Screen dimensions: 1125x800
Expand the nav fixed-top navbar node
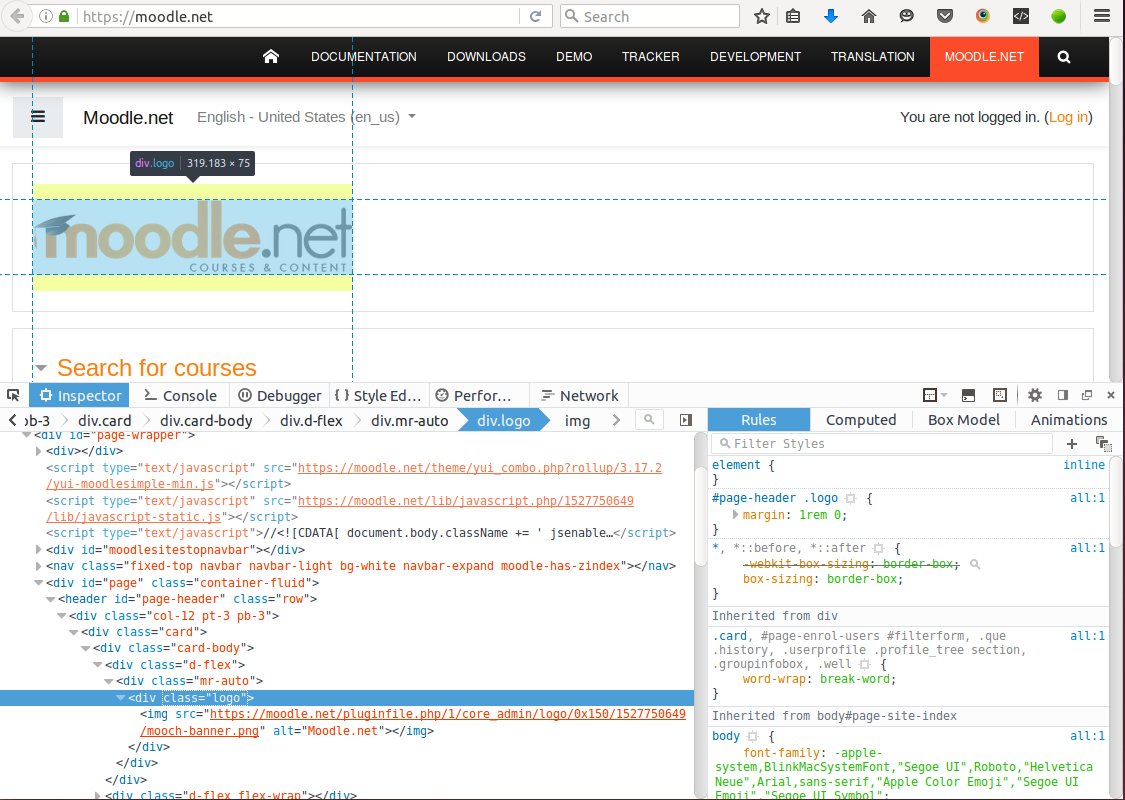[x=39, y=566]
